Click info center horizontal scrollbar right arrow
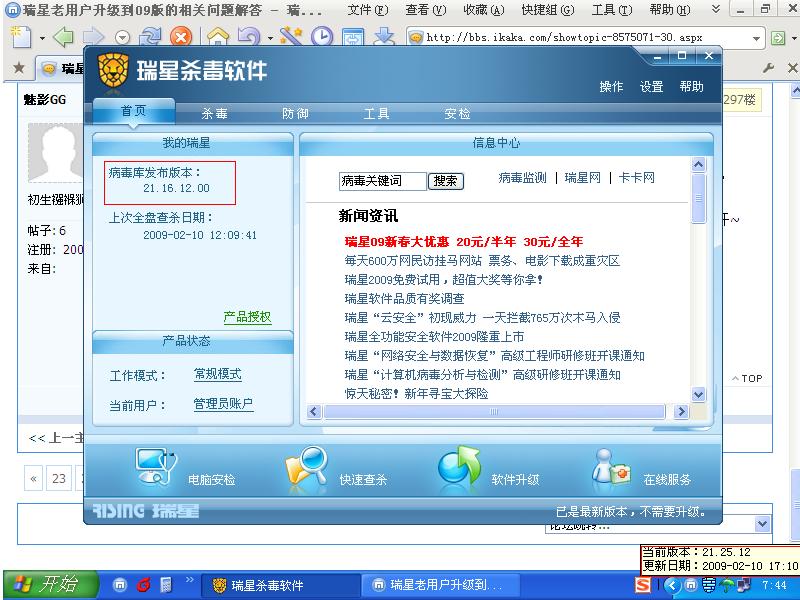The image size is (800, 600). (681, 411)
